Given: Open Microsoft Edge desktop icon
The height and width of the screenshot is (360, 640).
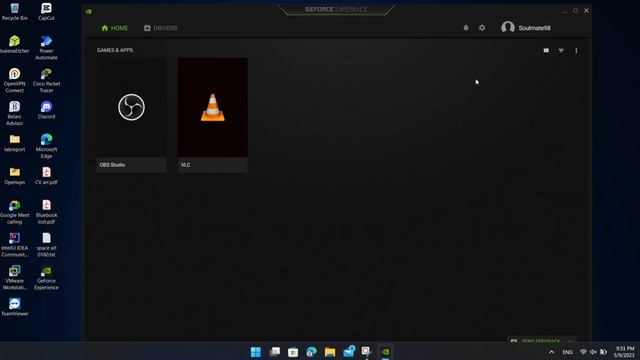Looking at the screenshot, I should pos(46,146).
